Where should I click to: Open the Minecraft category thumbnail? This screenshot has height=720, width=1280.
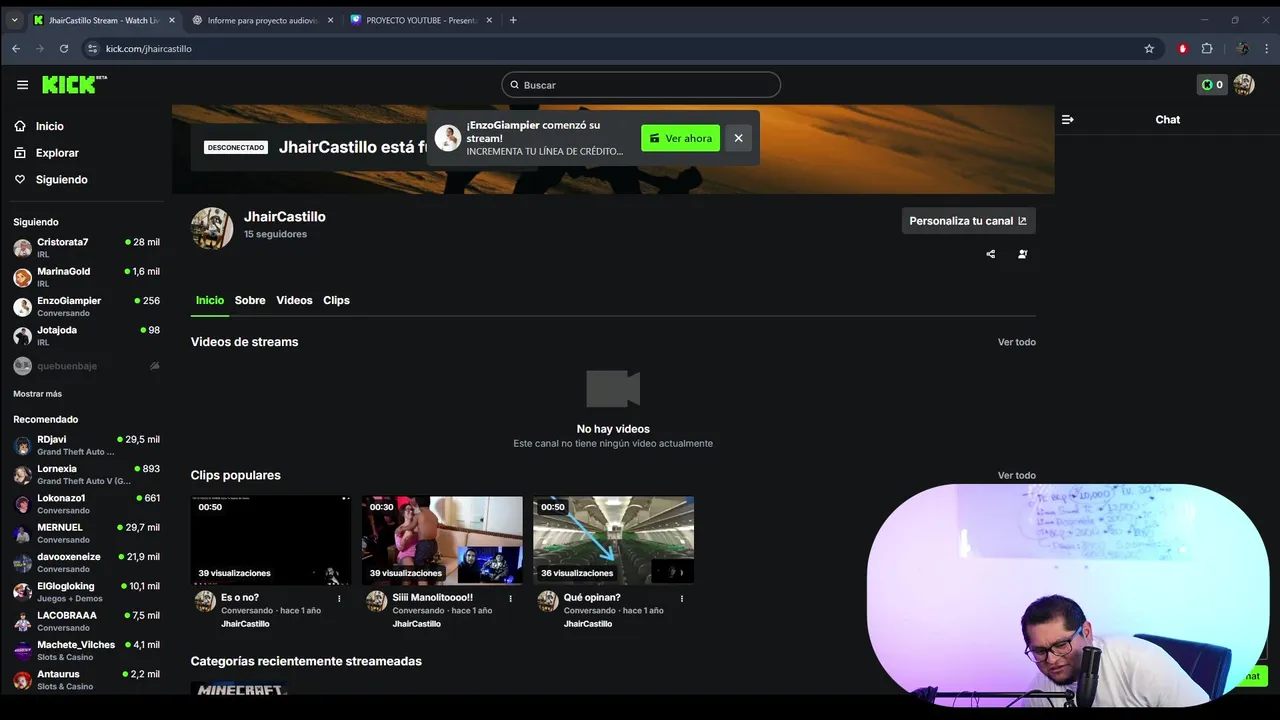tap(239, 688)
